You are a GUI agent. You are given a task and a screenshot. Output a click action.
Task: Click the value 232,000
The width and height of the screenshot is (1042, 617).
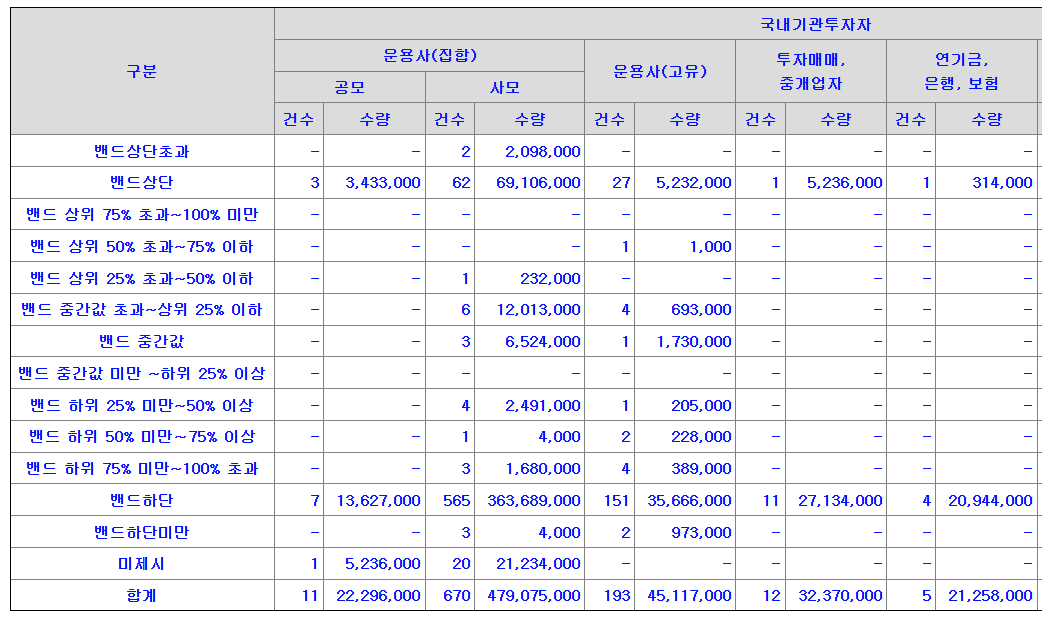coord(550,279)
